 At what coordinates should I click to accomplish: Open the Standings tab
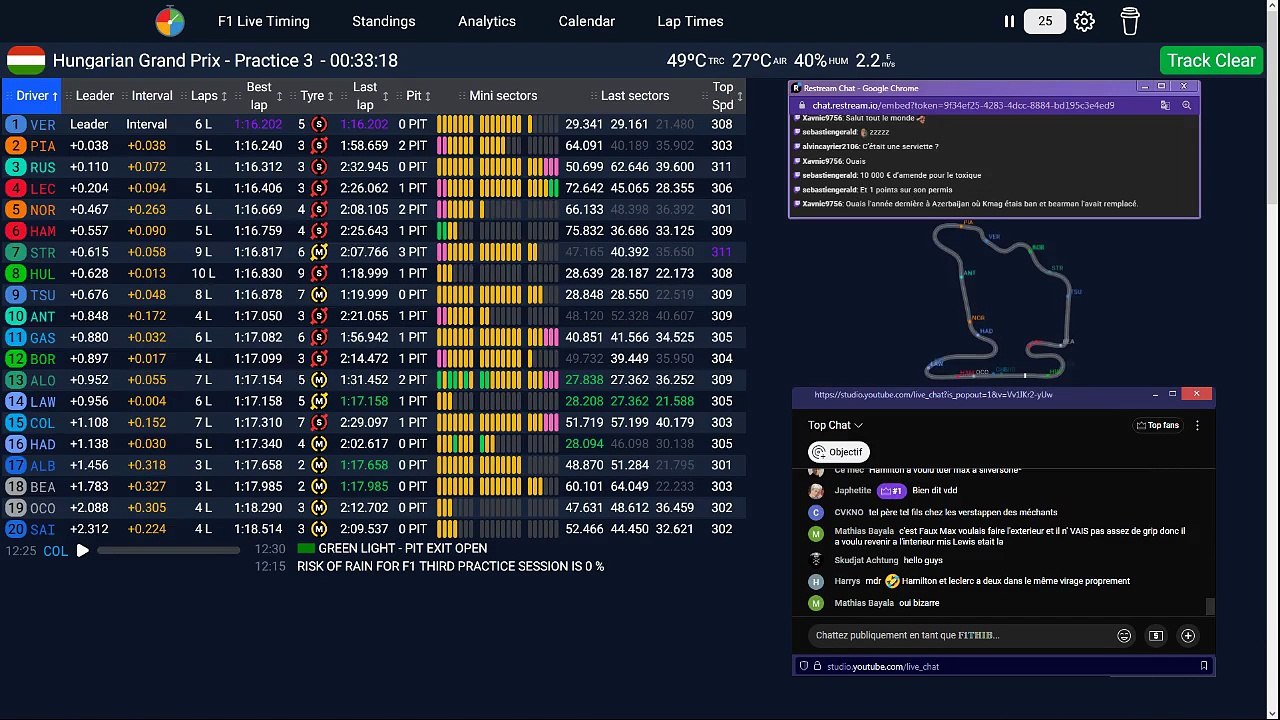(384, 21)
